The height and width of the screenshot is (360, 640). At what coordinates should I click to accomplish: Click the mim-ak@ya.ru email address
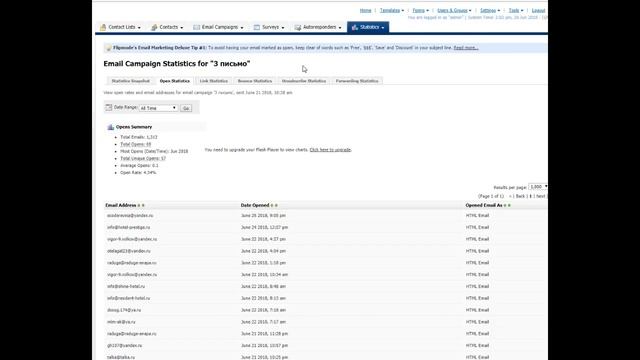coord(121,322)
